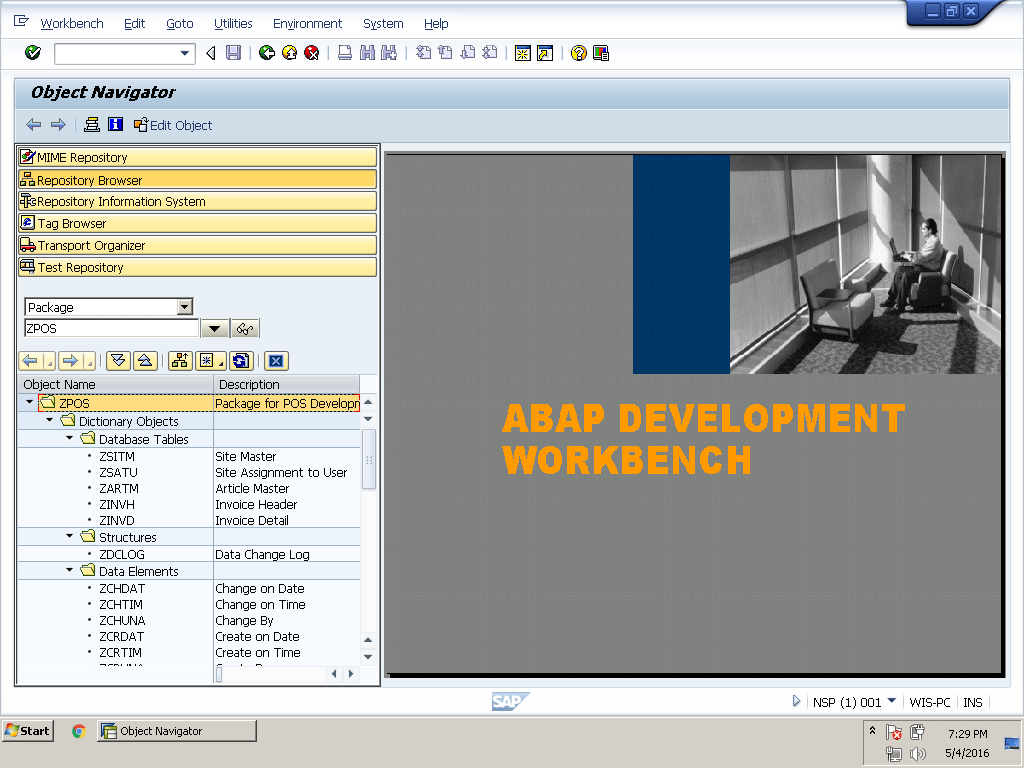1024x768 pixels.
Task: Open the Utilities menu
Action: point(233,23)
